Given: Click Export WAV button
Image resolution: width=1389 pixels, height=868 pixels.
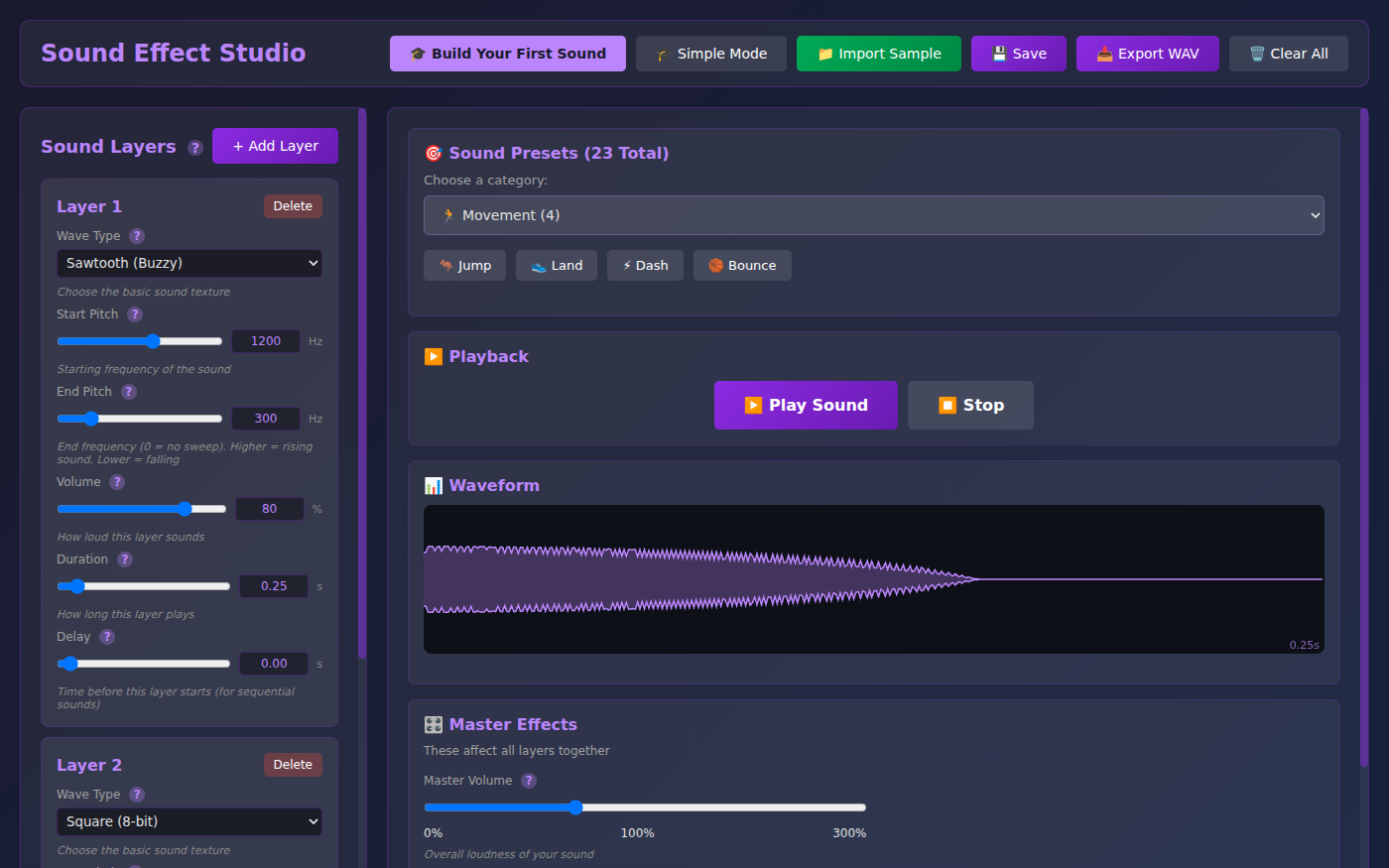Looking at the screenshot, I should 1148,54.
